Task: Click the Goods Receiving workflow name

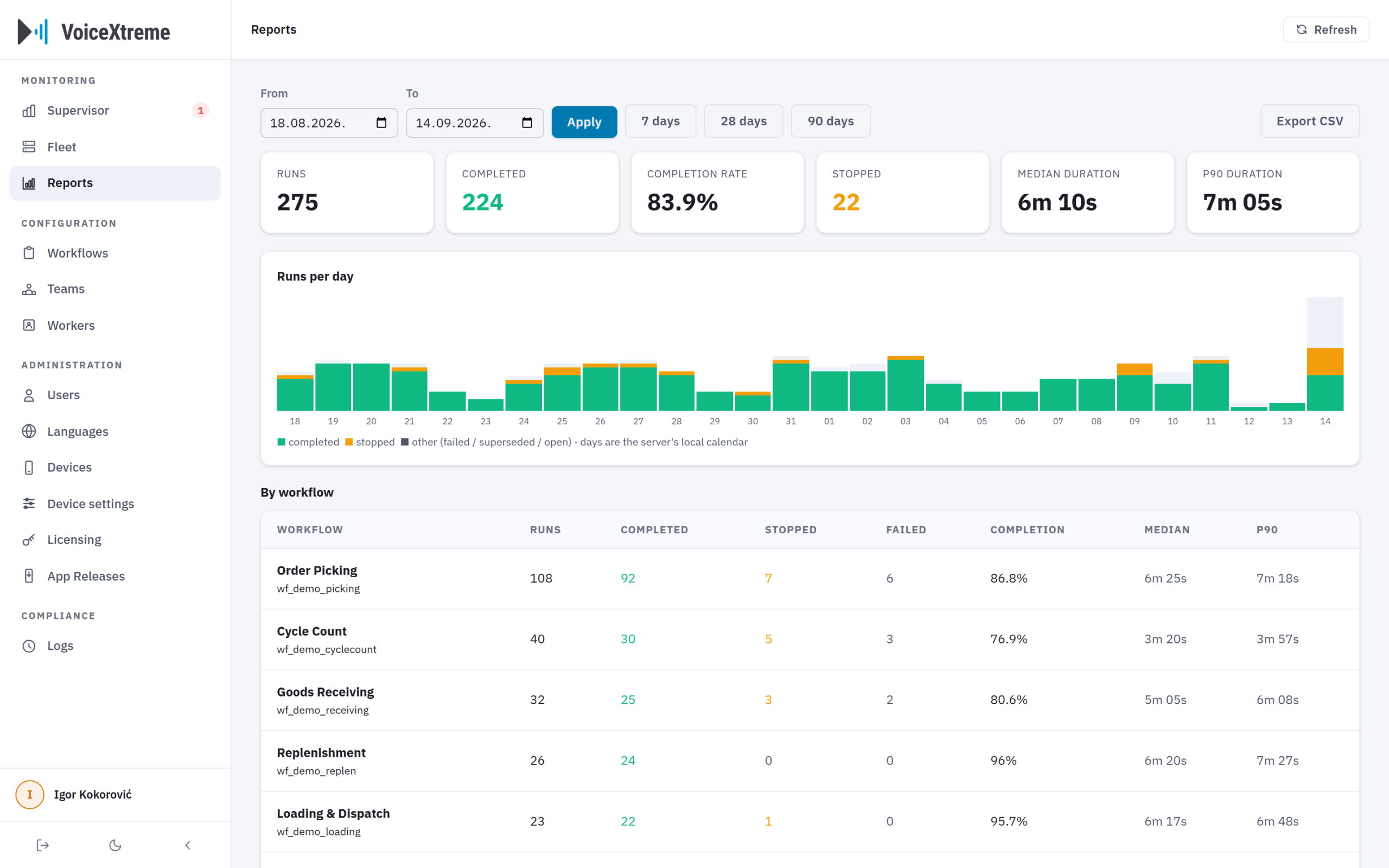Action: 326,692
